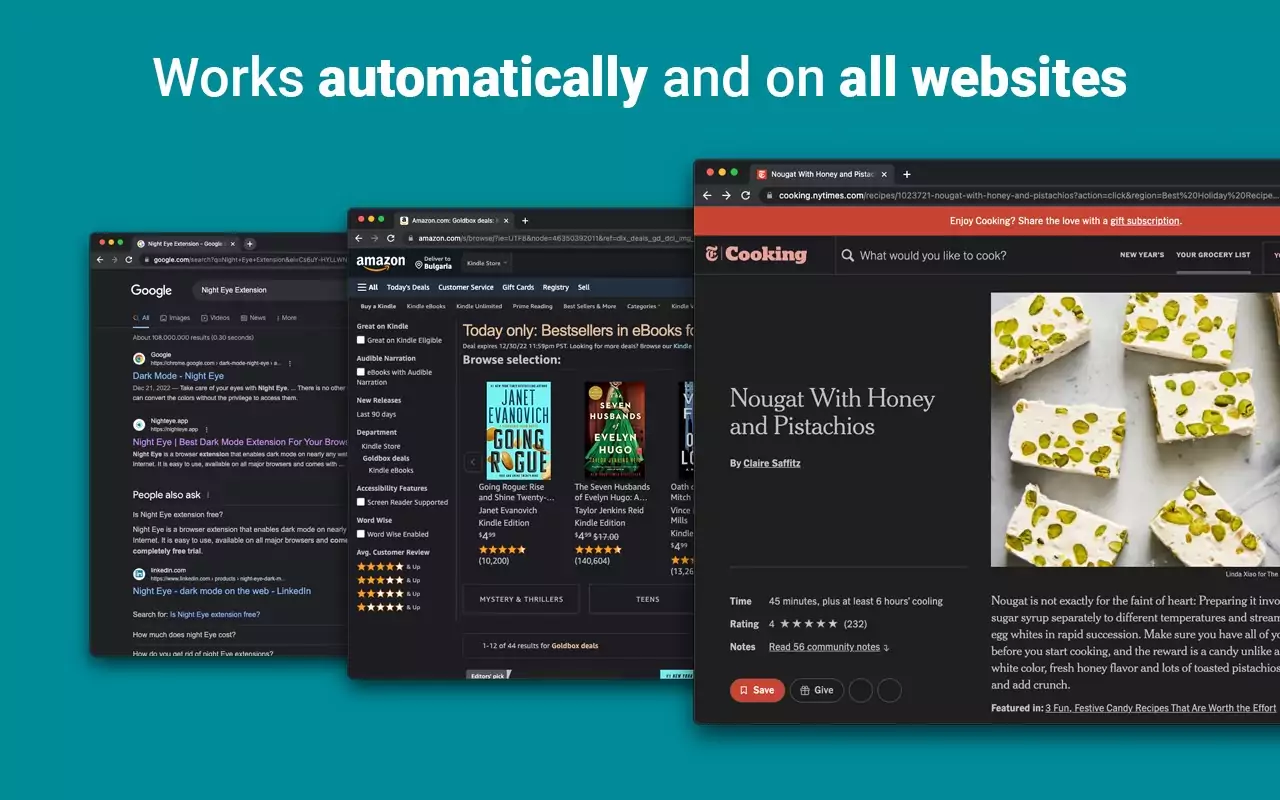Filter by one star & up reviews
The width and height of the screenshot is (1280, 800).
[389, 607]
